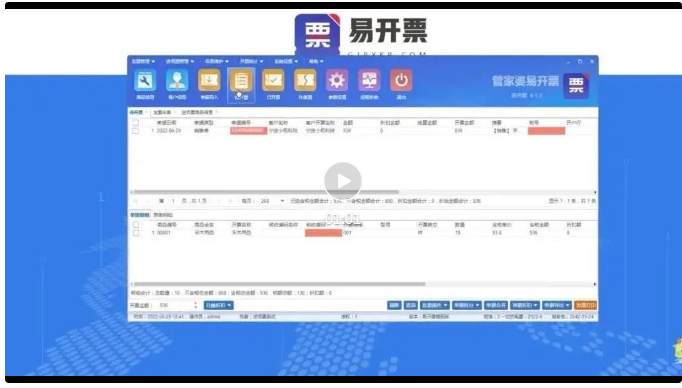
Task: Check the product 00001 row checkbox
Action: coord(136,233)
